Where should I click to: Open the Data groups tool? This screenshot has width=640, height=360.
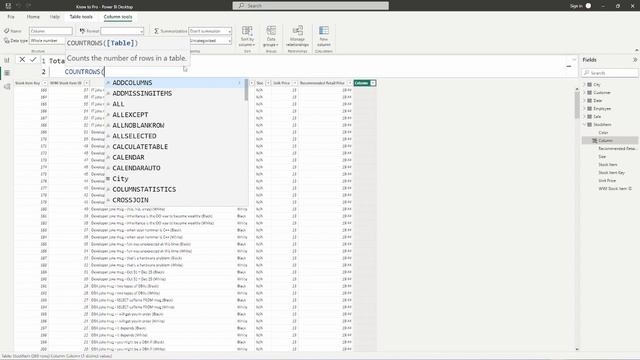(x=271, y=36)
